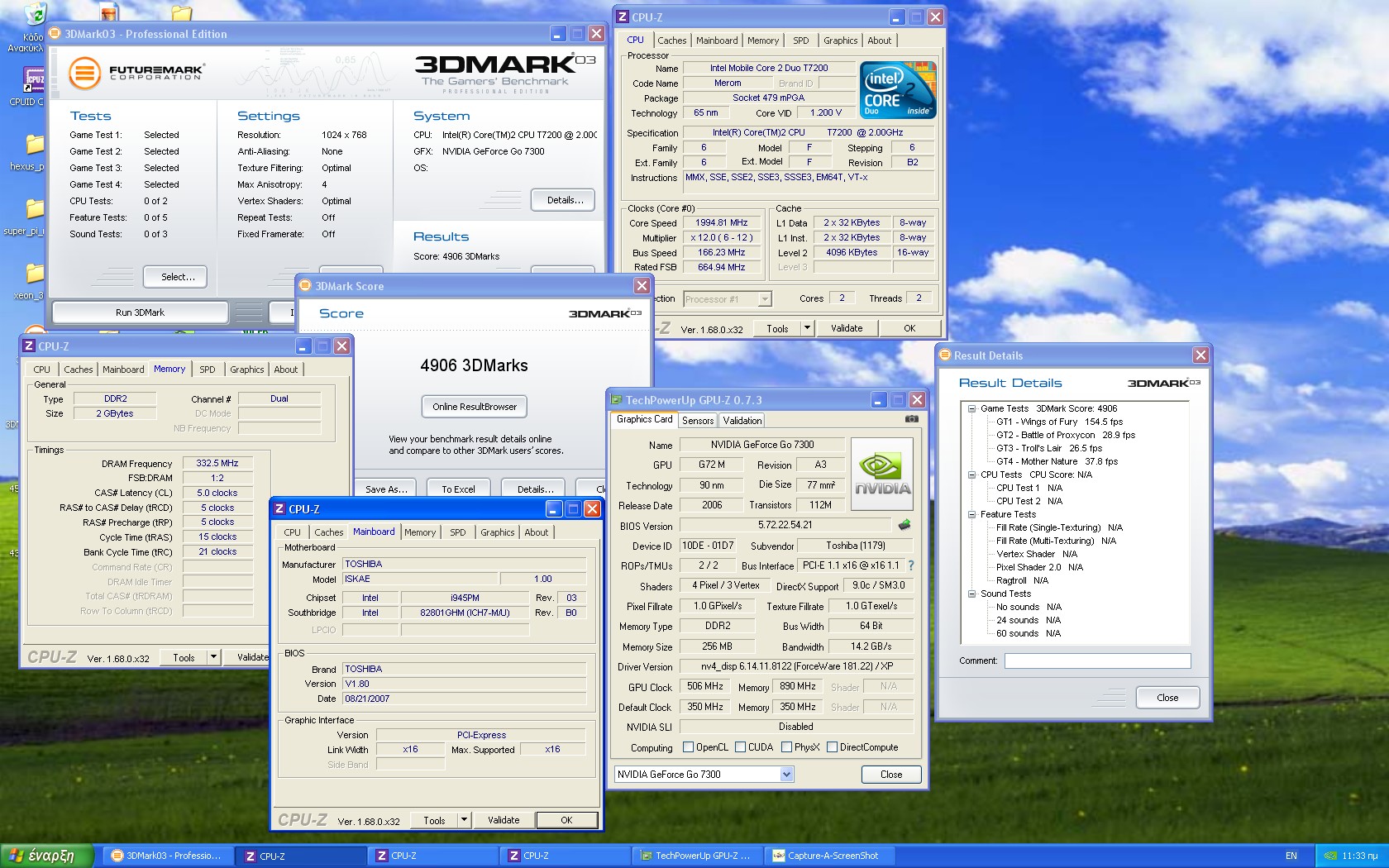This screenshot has height=868, width=1389.
Task: Open the hexus_p desktop folder
Action: (x=34, y=144)
